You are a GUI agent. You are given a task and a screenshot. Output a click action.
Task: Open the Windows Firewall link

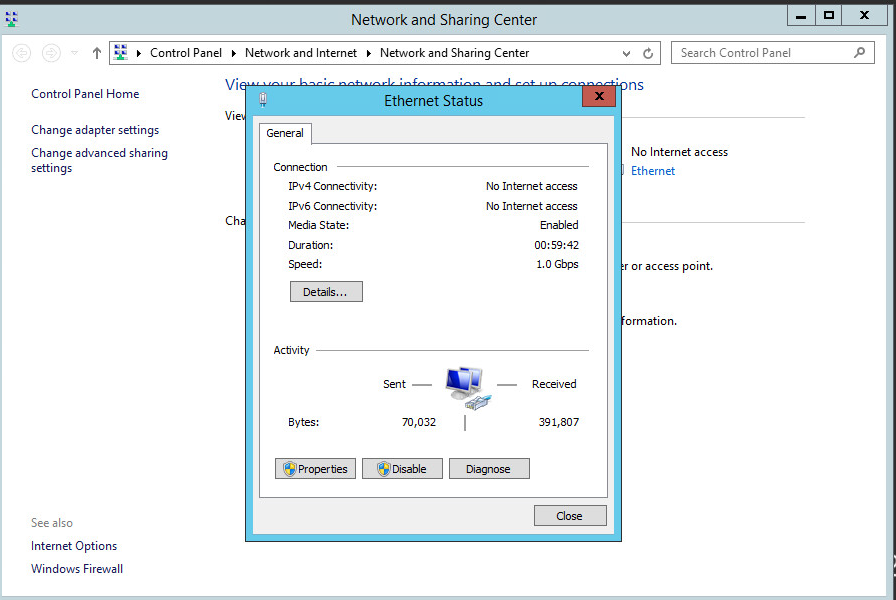(77, 569)
